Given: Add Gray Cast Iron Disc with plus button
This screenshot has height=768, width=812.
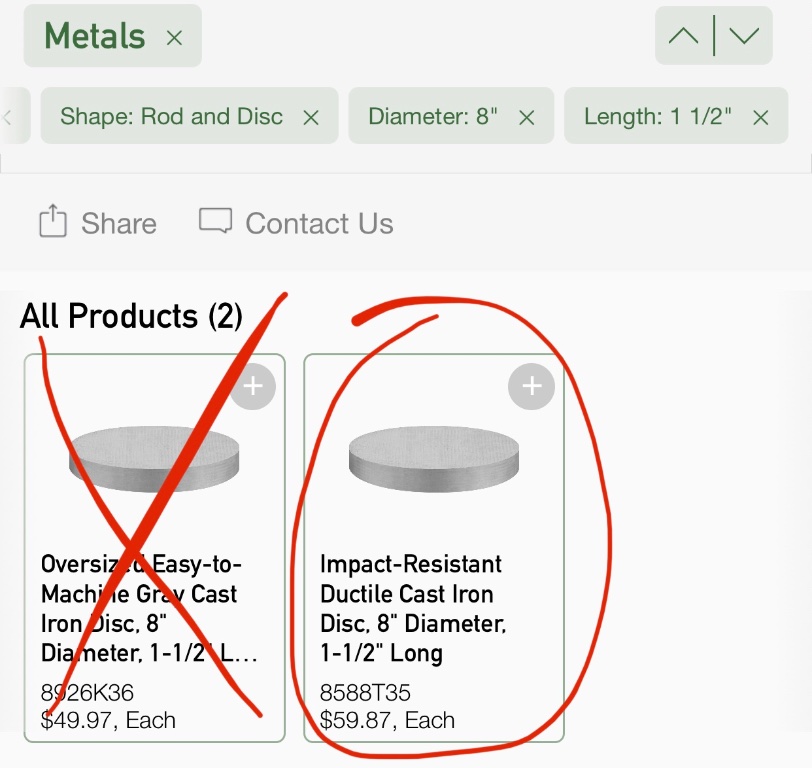Looking at the screenshot, I should pos(253,387).
